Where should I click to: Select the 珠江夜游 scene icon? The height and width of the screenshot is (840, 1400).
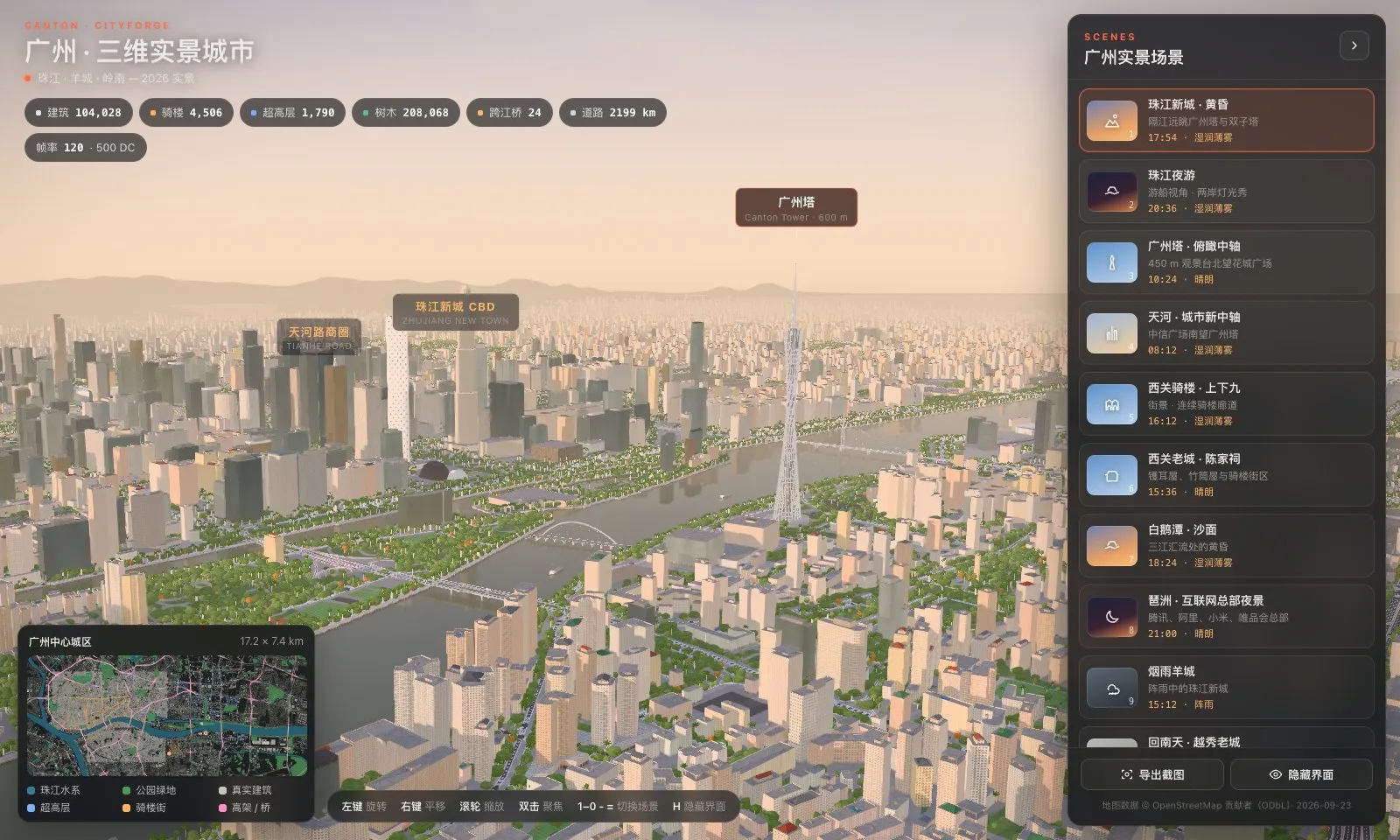click(x=1111, y=192)
